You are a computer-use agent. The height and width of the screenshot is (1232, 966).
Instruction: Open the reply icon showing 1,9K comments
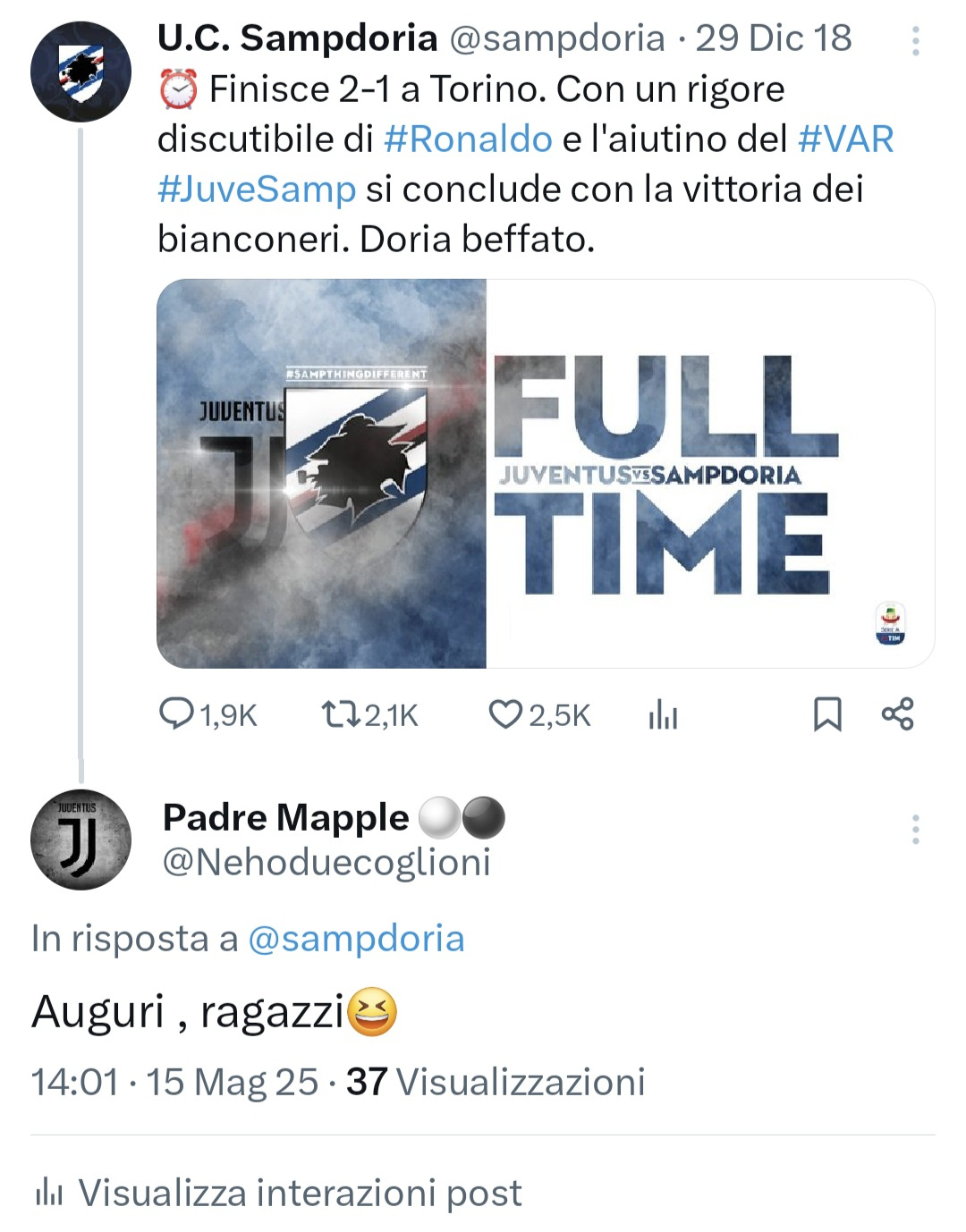[x=176, y=713]
